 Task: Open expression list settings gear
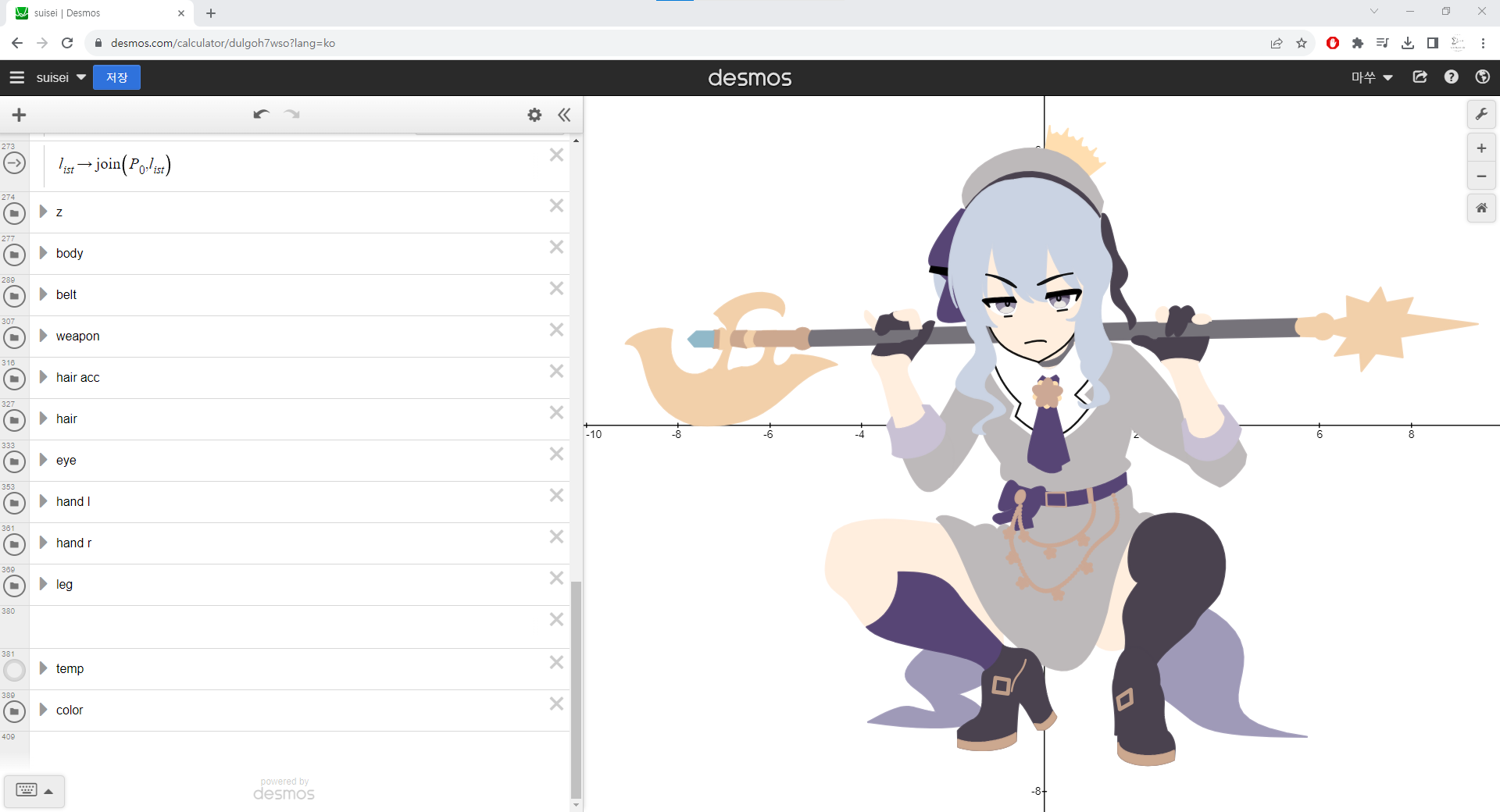[x=534, y=115]
